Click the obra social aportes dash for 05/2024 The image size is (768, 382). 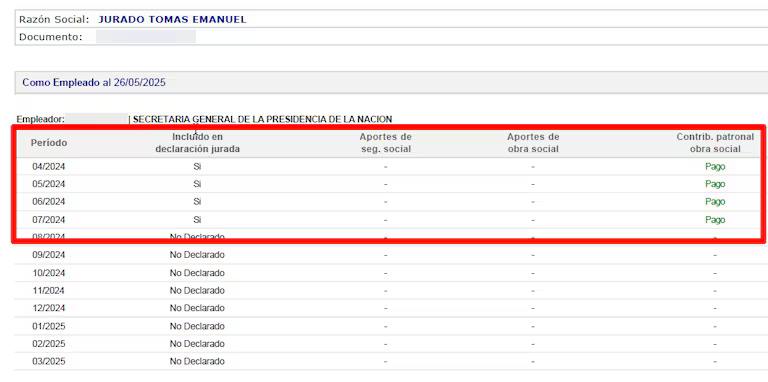[533, 185]
